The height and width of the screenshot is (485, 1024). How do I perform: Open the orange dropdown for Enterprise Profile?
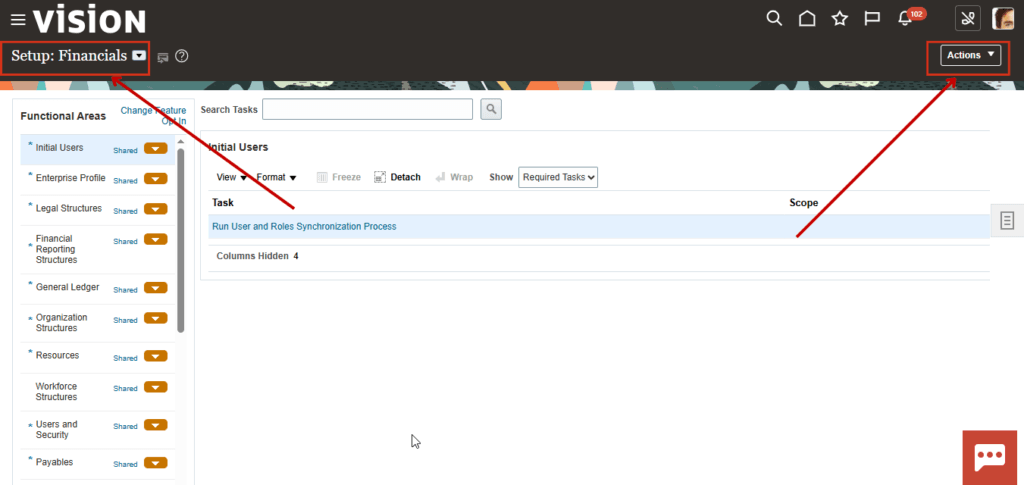(155, 179)
